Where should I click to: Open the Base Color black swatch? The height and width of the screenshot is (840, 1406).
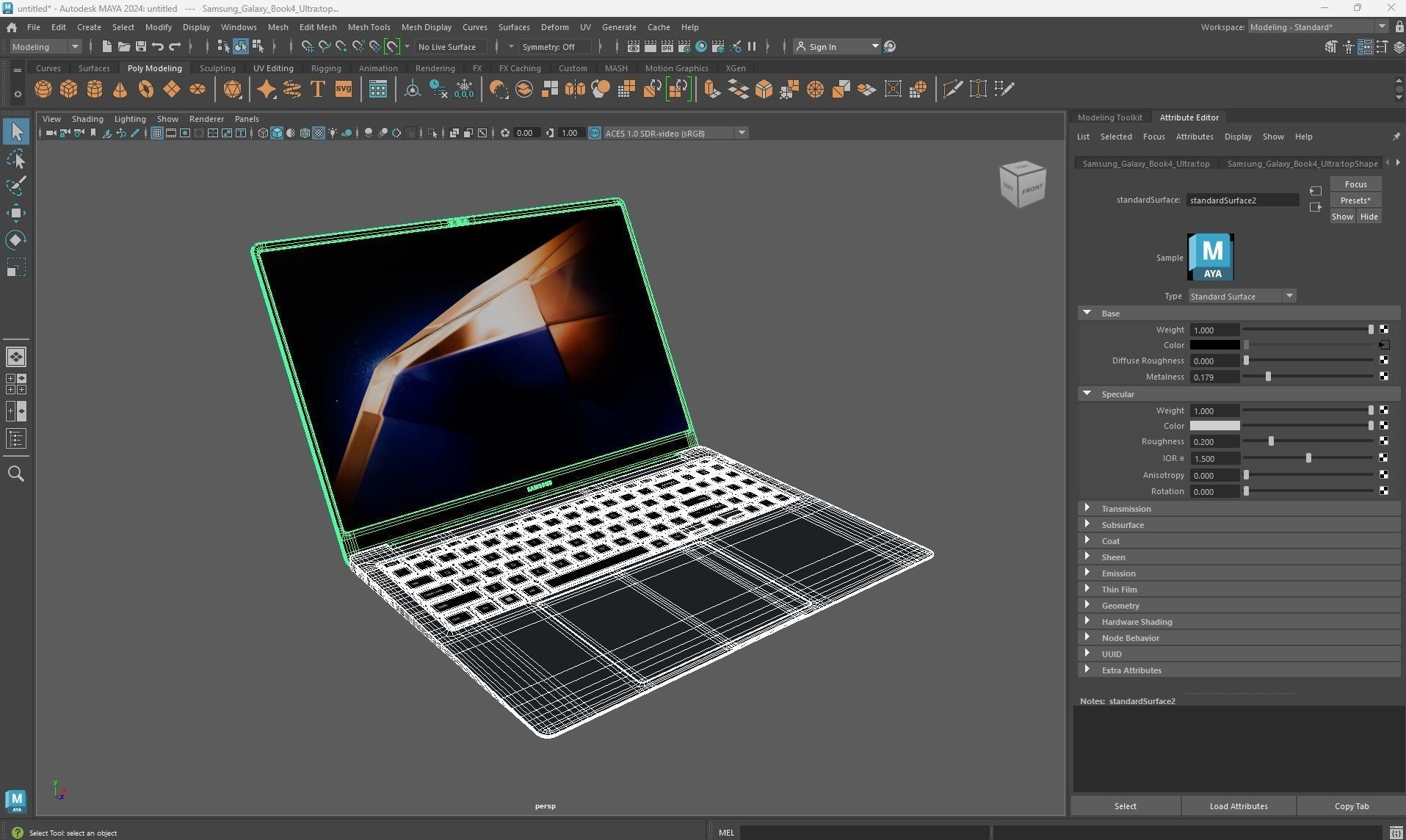click(1214, 345)
